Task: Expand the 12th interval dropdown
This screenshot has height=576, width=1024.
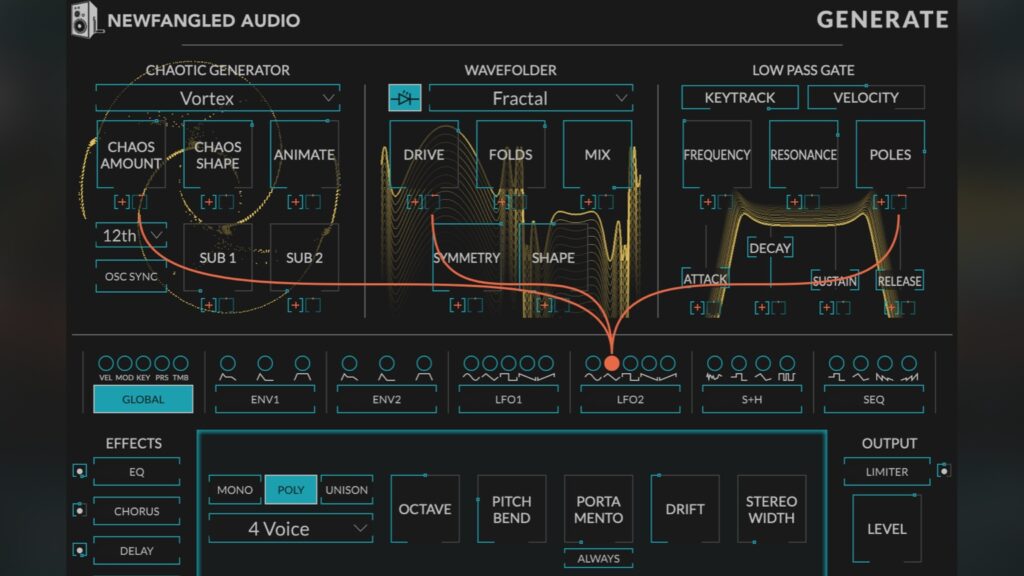Action: click(131, 235)
